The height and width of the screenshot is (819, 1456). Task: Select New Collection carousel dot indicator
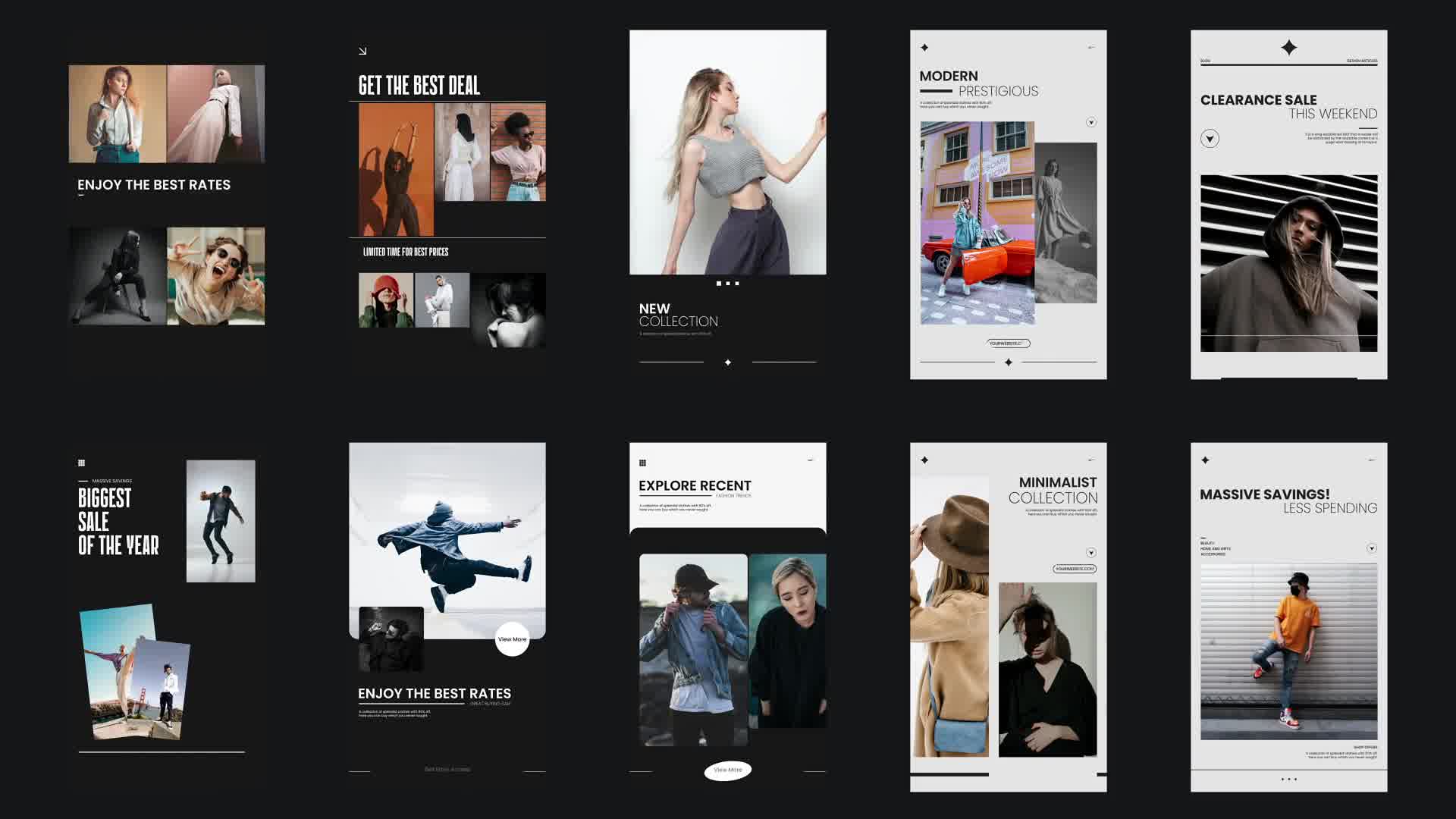(728, 282)
